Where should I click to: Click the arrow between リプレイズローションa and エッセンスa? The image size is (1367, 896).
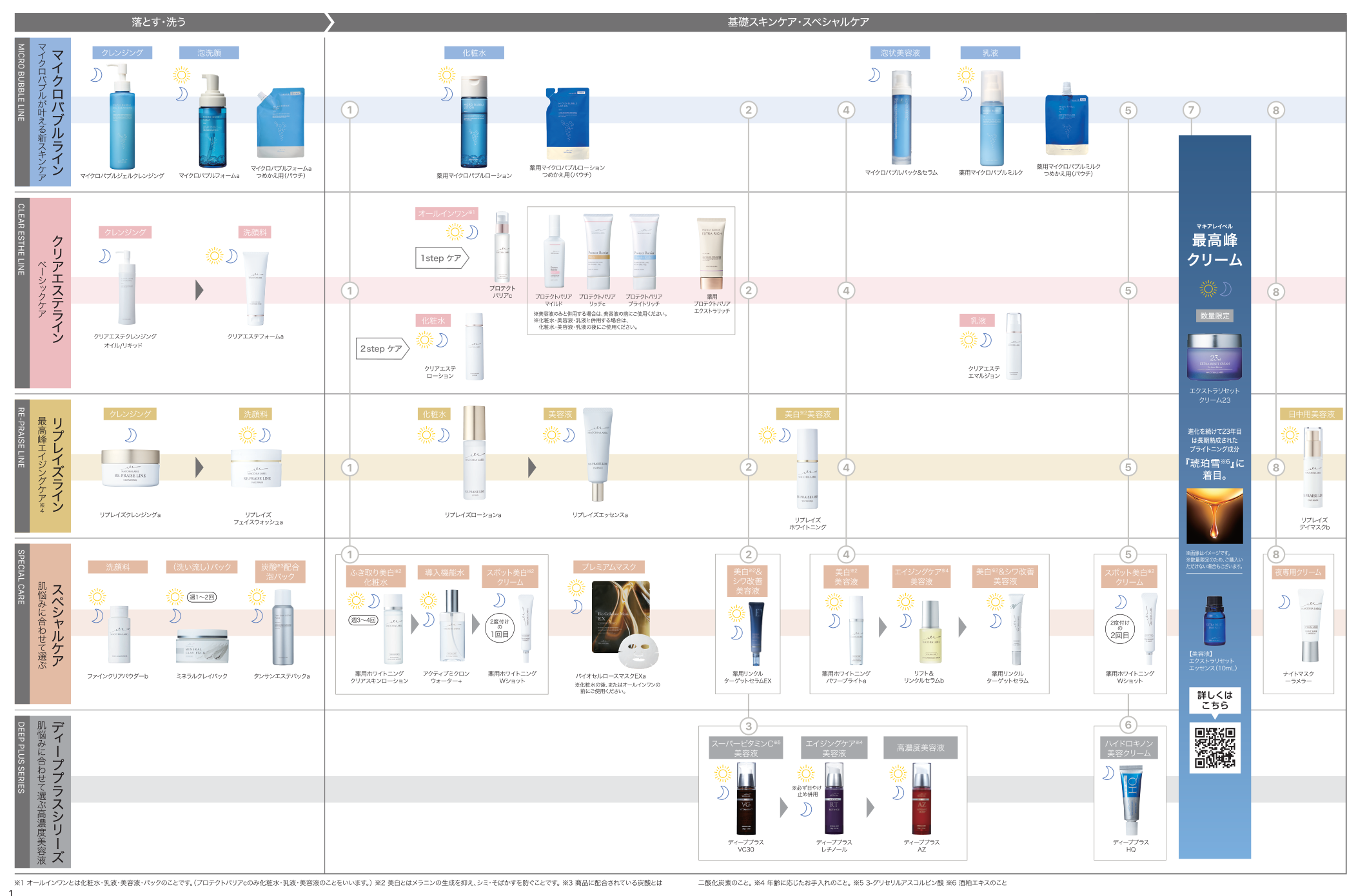[532, 467]
